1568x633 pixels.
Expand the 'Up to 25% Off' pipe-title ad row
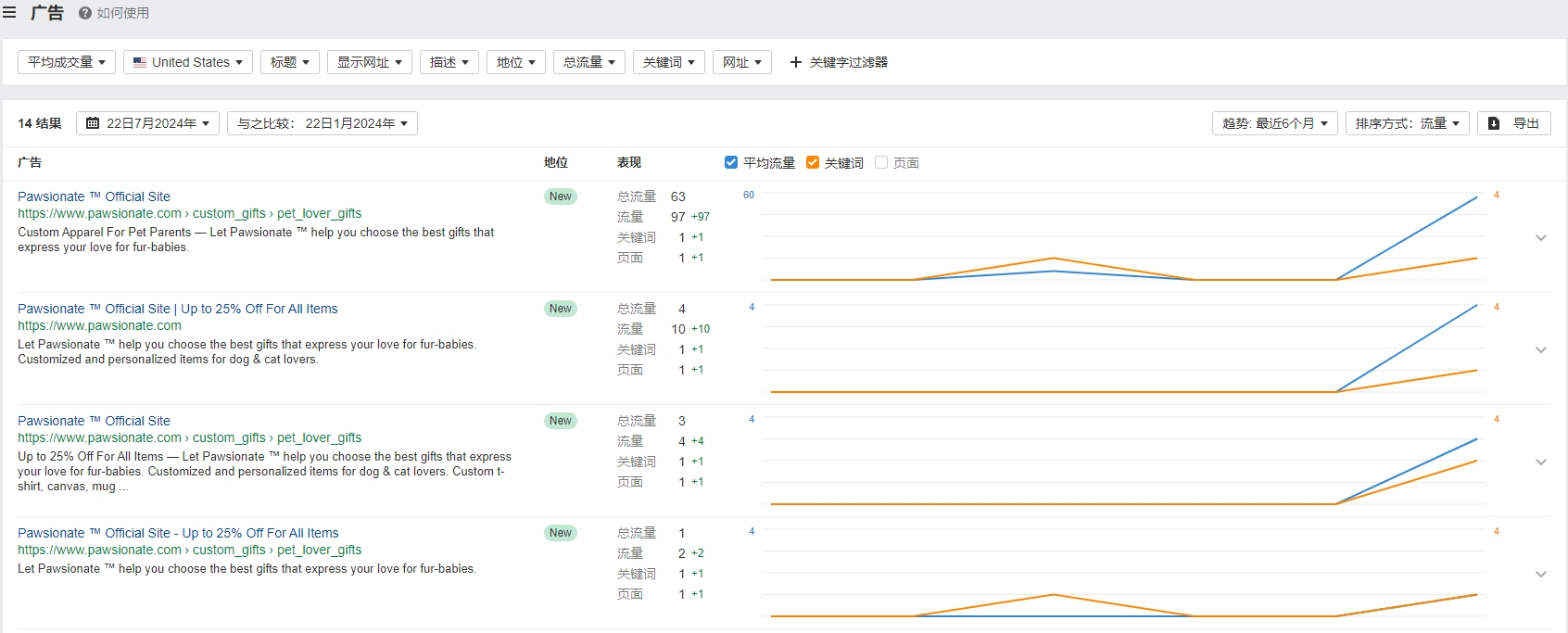click(x=1541, y=349)
